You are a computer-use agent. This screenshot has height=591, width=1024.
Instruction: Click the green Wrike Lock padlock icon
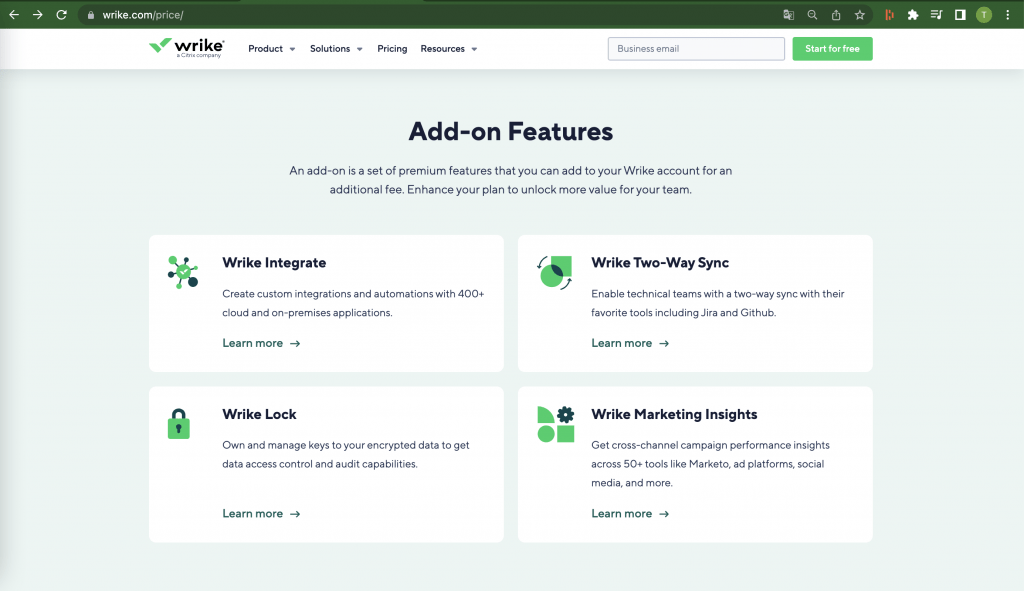(178, 423)
